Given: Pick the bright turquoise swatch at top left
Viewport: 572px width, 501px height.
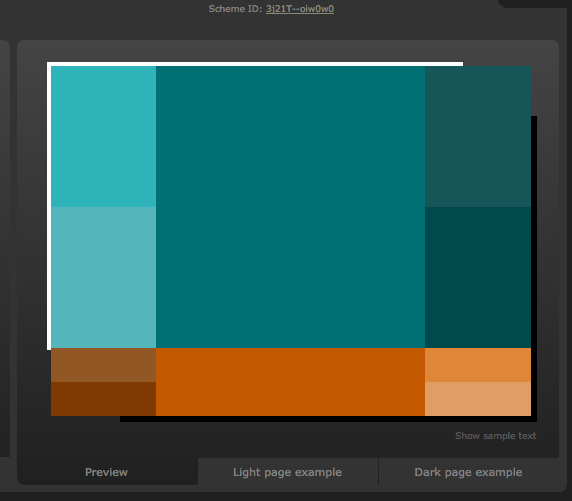Looking at the screenshot, I should click(104, 136).
